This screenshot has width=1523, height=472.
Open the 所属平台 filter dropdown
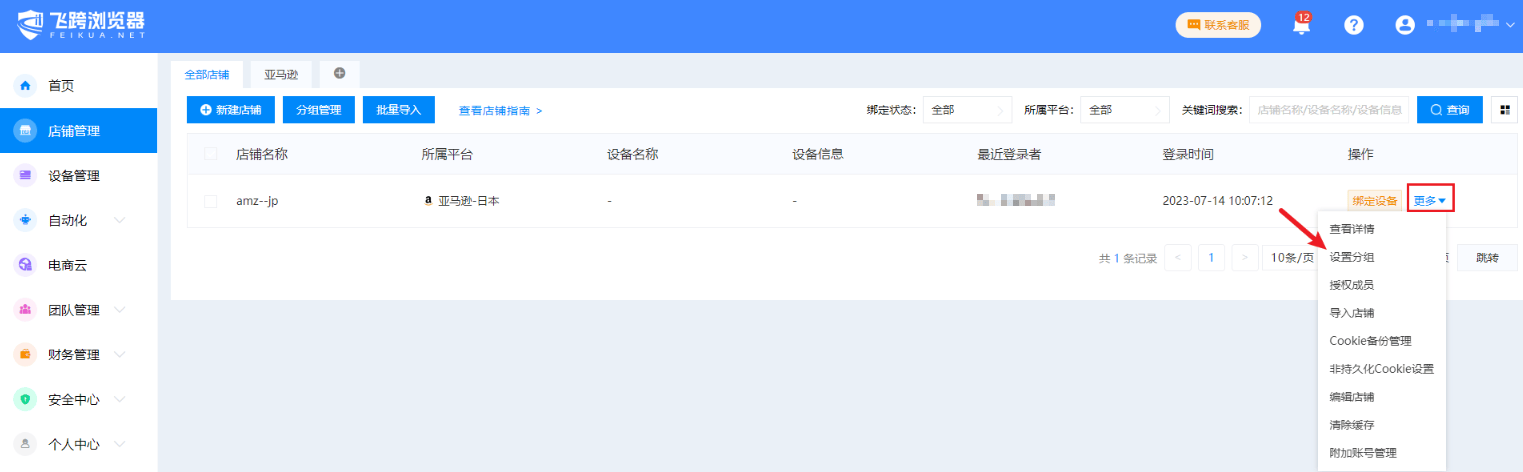1125,110
